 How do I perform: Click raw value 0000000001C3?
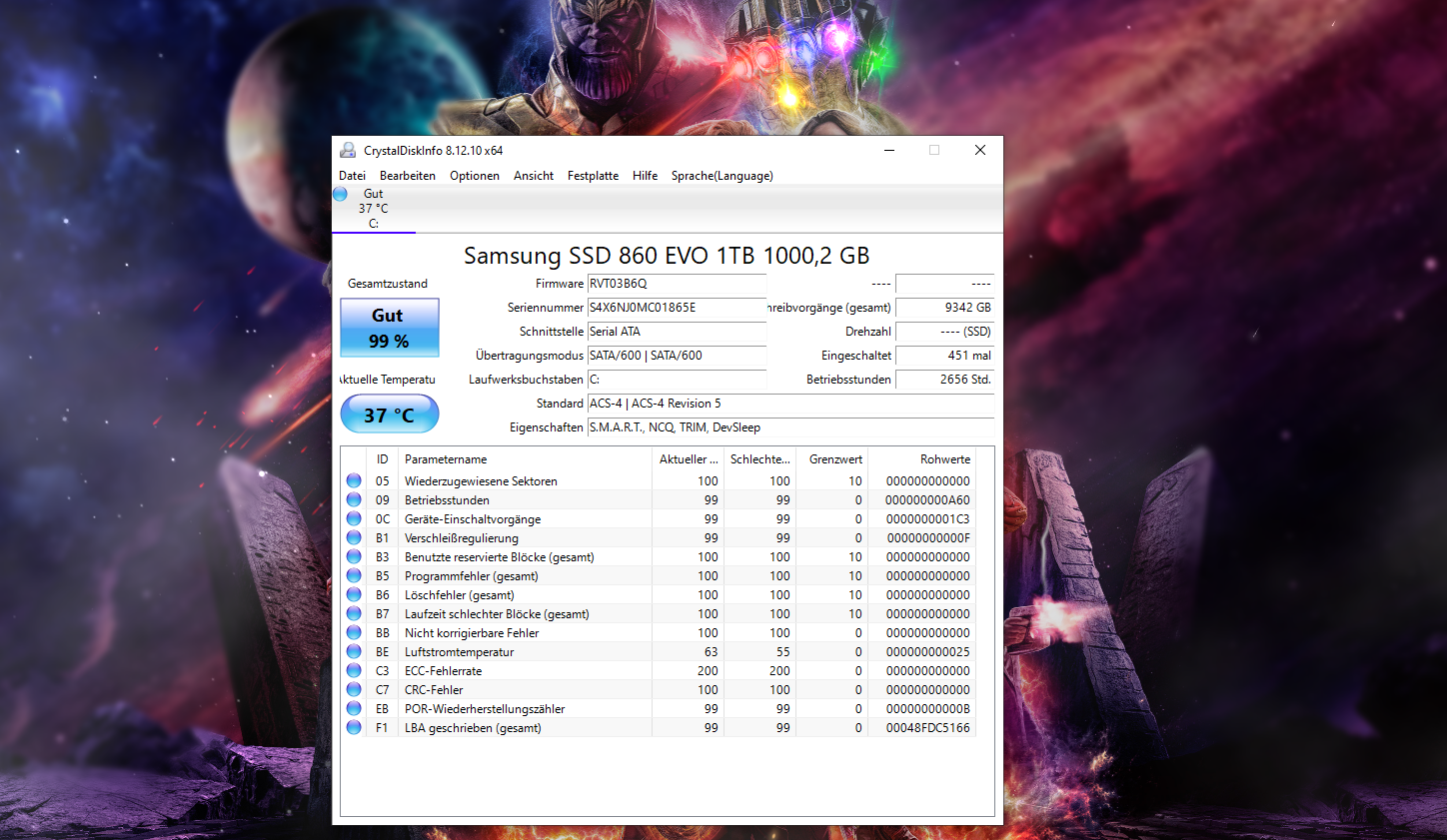click(928, 519)
